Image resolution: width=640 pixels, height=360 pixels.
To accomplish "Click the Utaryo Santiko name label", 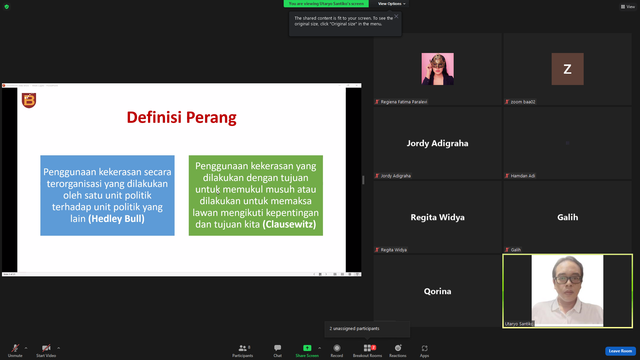I will 519,324.
